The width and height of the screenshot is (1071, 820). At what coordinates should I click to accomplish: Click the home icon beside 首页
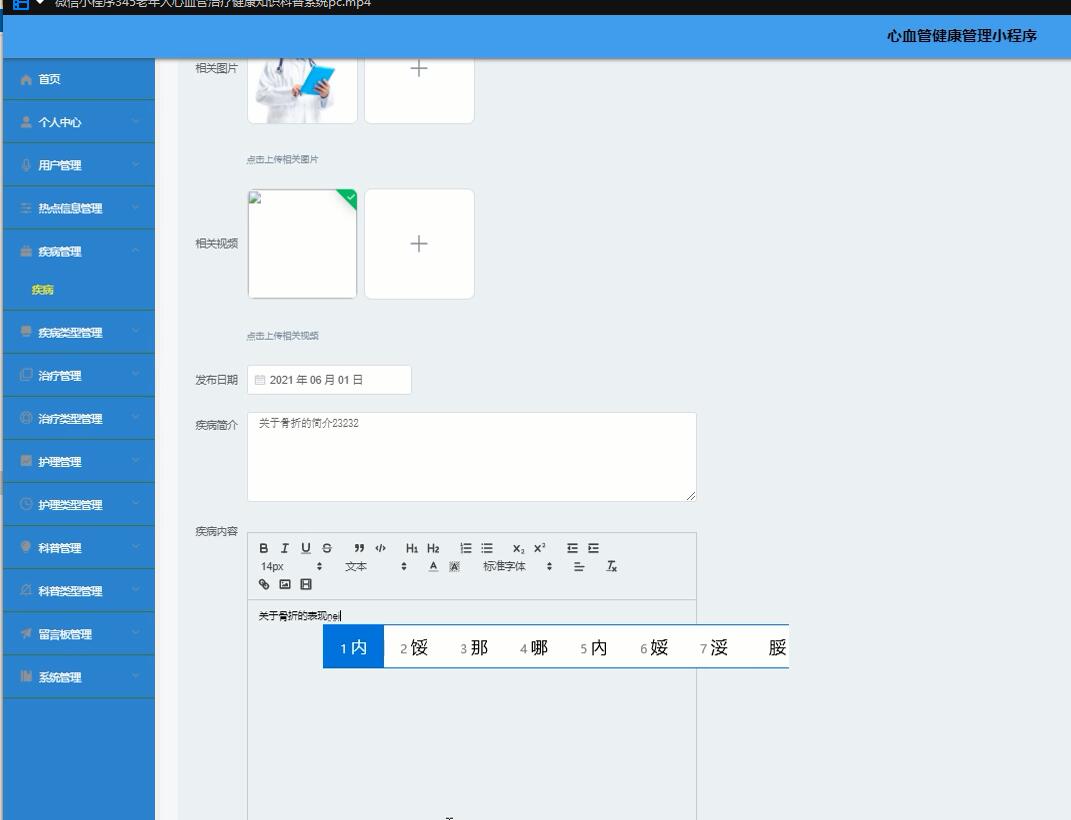click(x=26, y=79)
